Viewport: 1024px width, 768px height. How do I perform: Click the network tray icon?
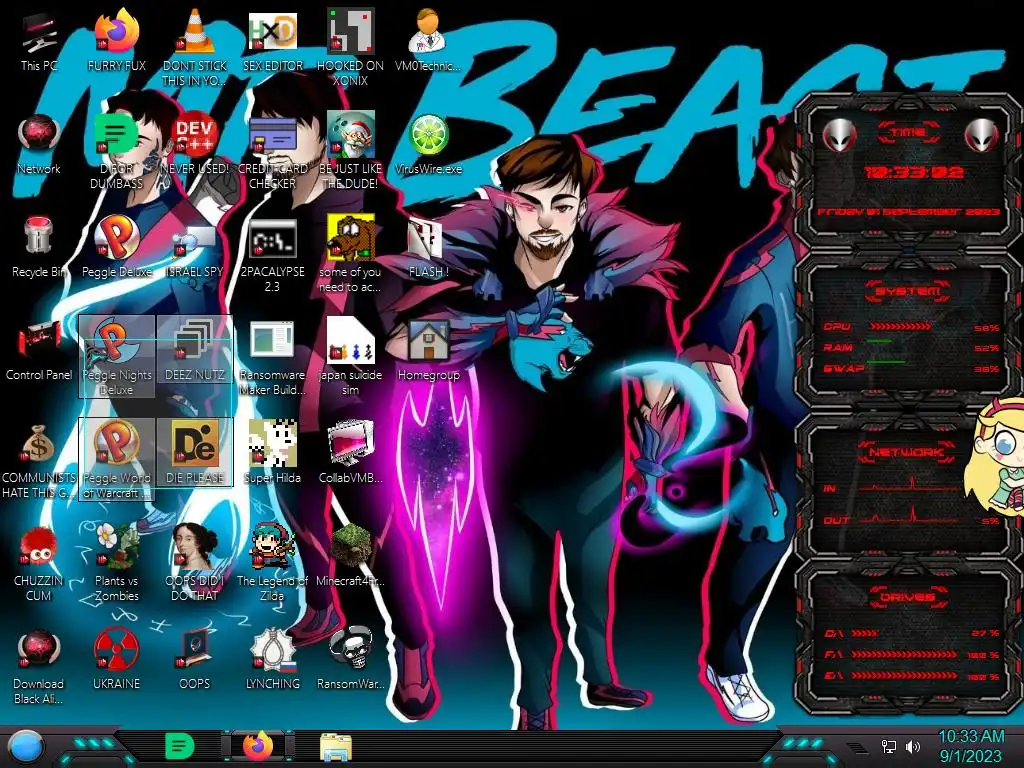point(889,746)
